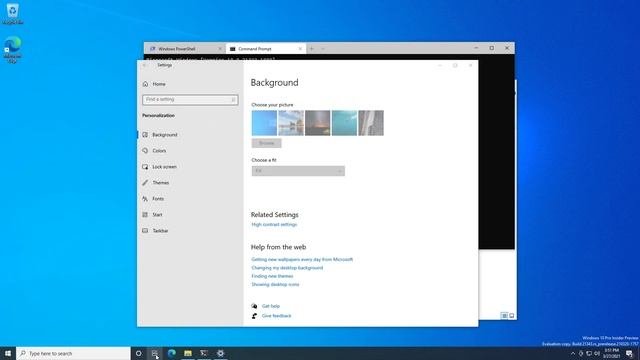Click the large icons view in rear window
The width and height of the screenshot is (640, 360).
pyautogui.click(x=511, y=316)
